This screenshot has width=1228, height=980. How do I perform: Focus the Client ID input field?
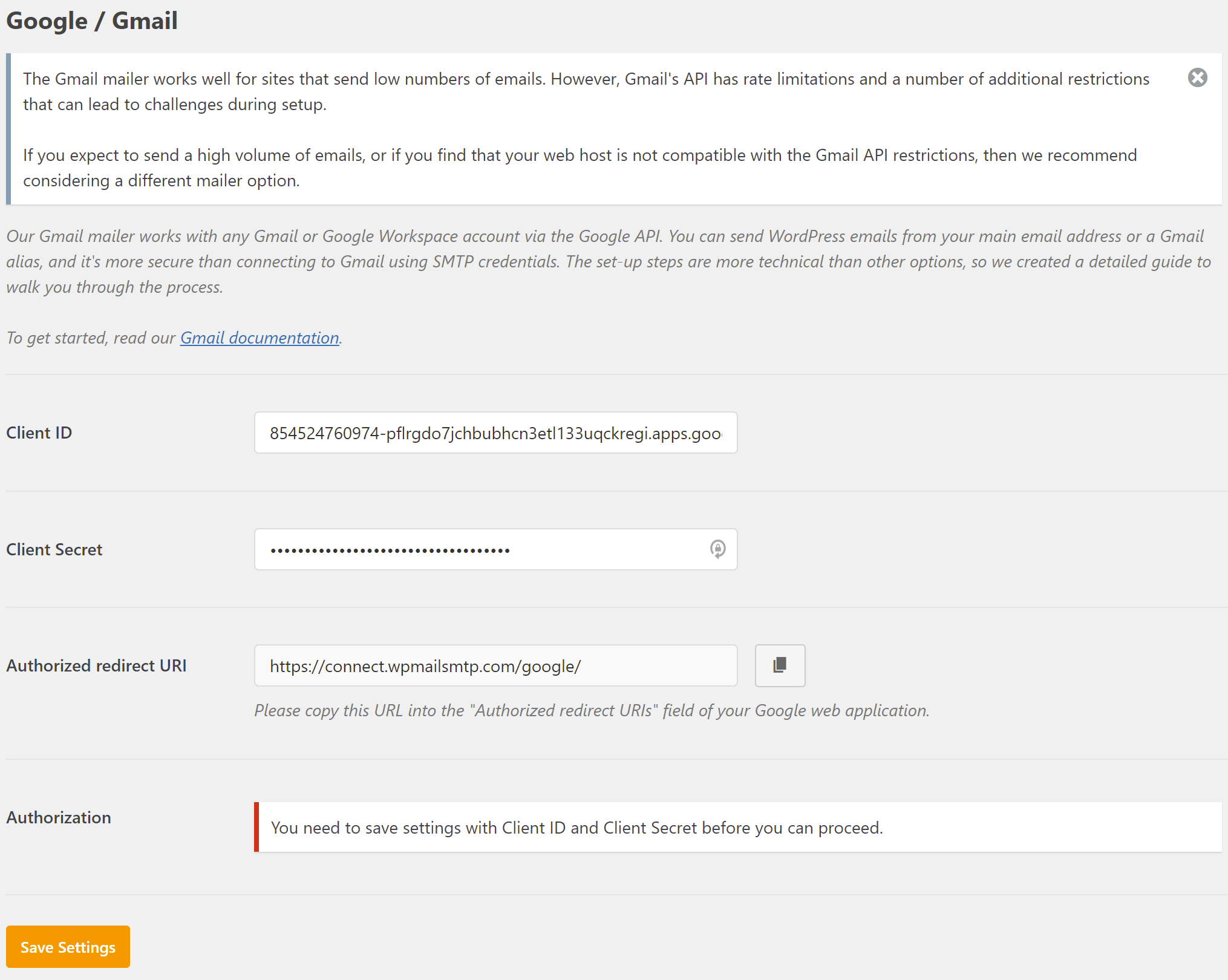495,433
